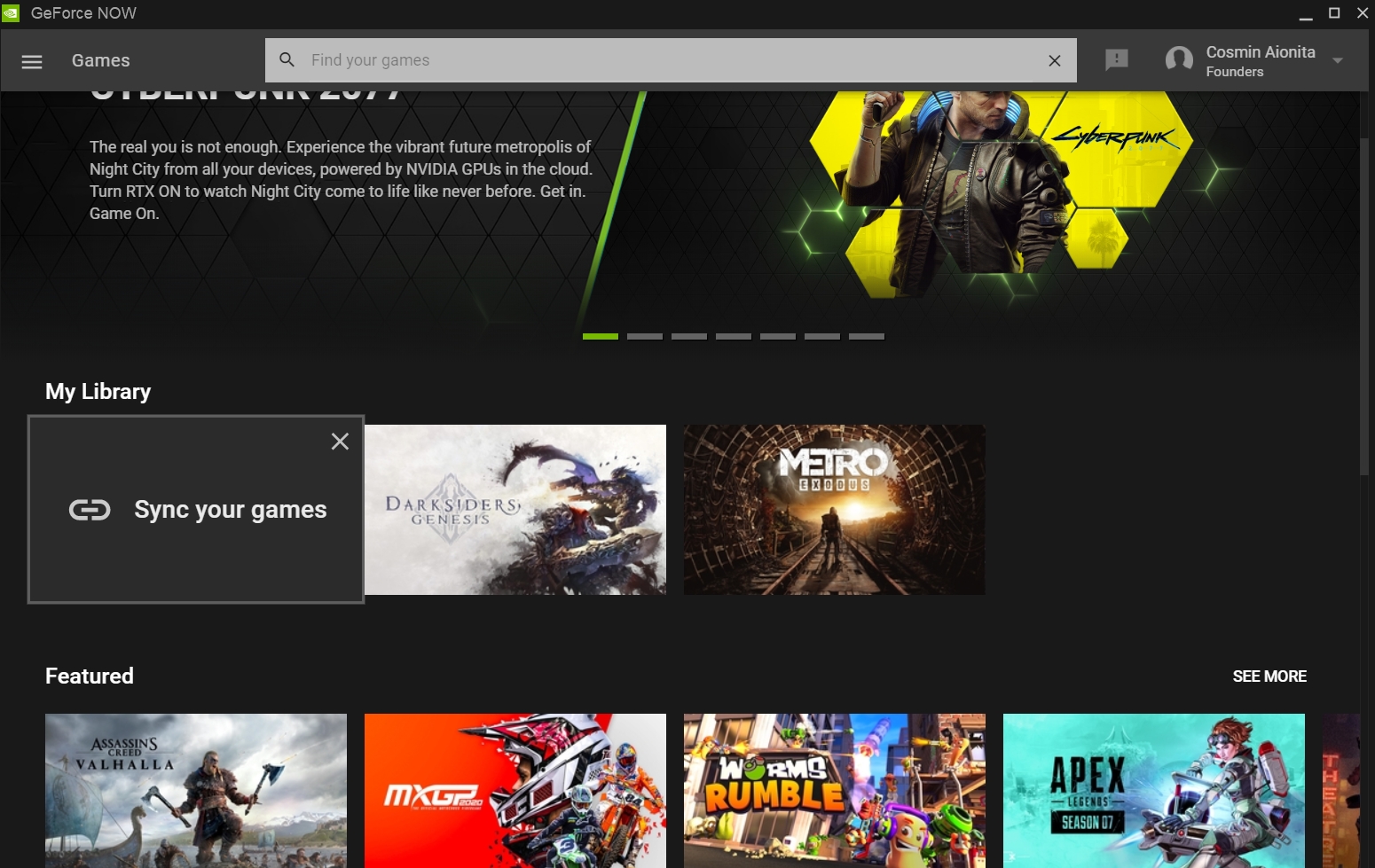Click the Sync your games link icon

[x=90, y=510]
